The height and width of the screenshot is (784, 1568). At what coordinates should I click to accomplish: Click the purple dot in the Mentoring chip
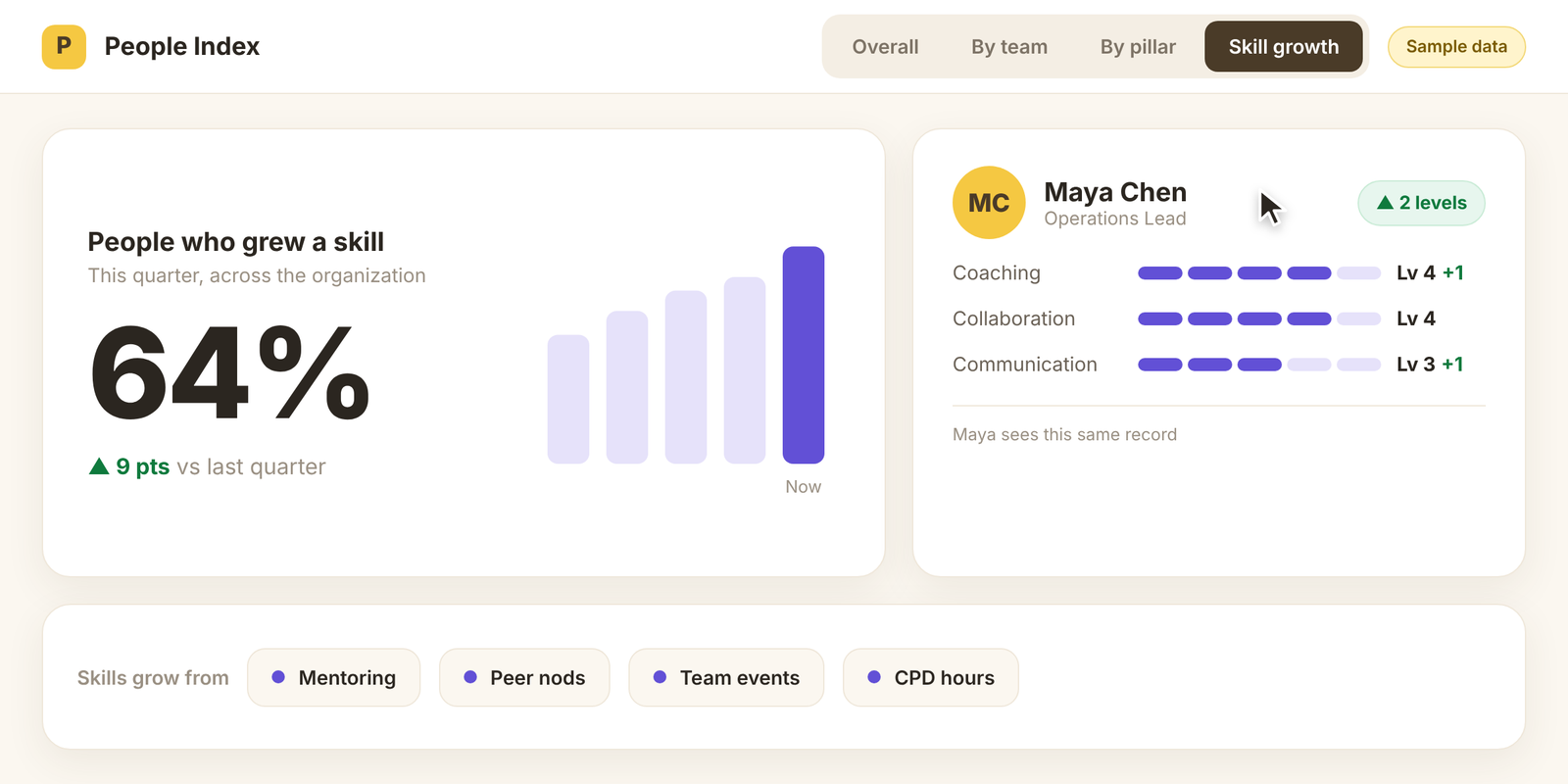pos(278,677)
